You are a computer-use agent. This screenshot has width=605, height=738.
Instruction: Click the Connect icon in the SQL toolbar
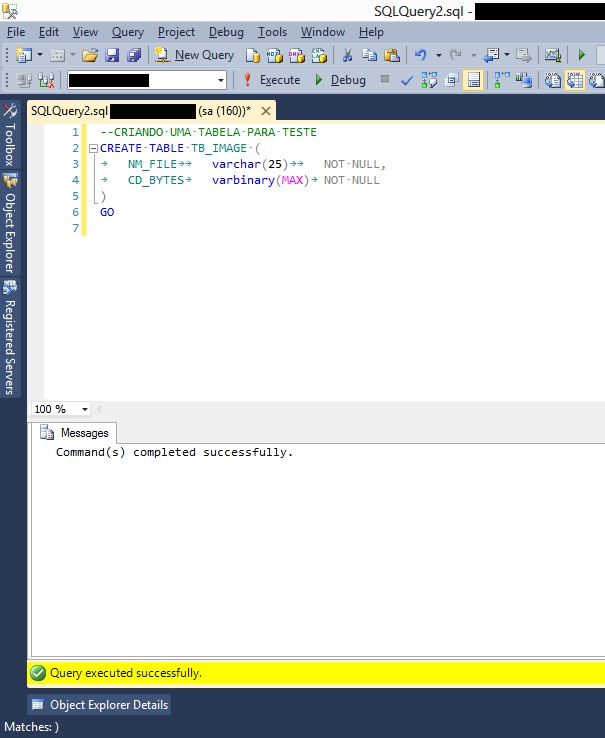tap(24, 80)
